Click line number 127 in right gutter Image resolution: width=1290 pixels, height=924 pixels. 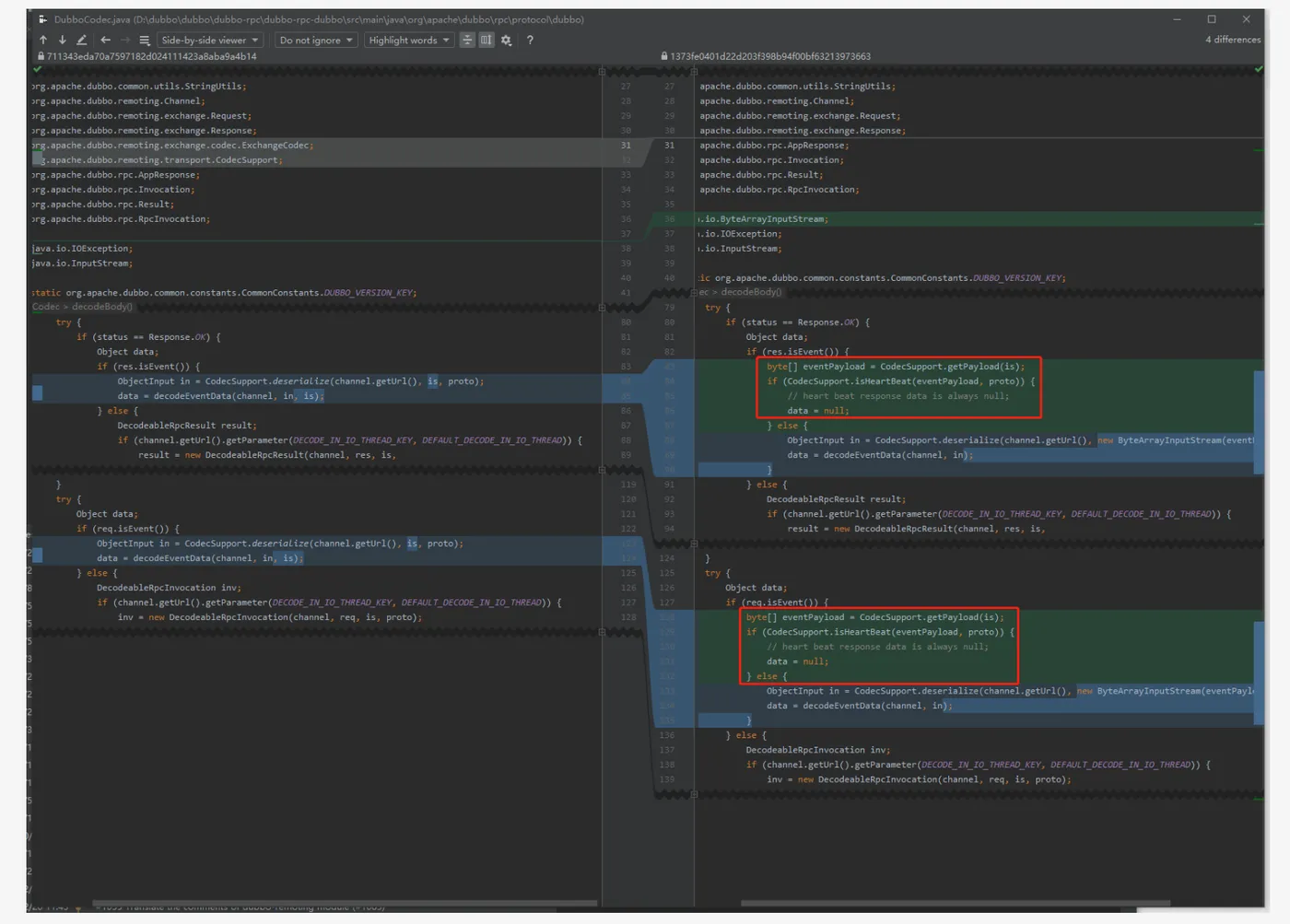point(668,602)
